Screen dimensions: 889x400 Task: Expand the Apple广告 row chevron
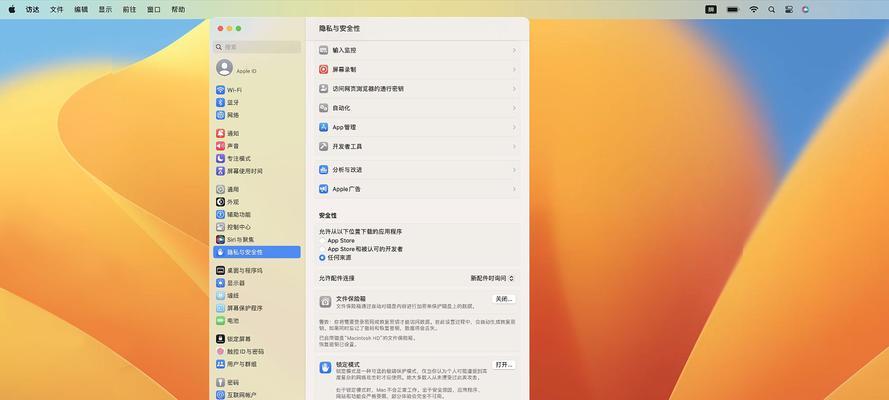click(514, 189)
